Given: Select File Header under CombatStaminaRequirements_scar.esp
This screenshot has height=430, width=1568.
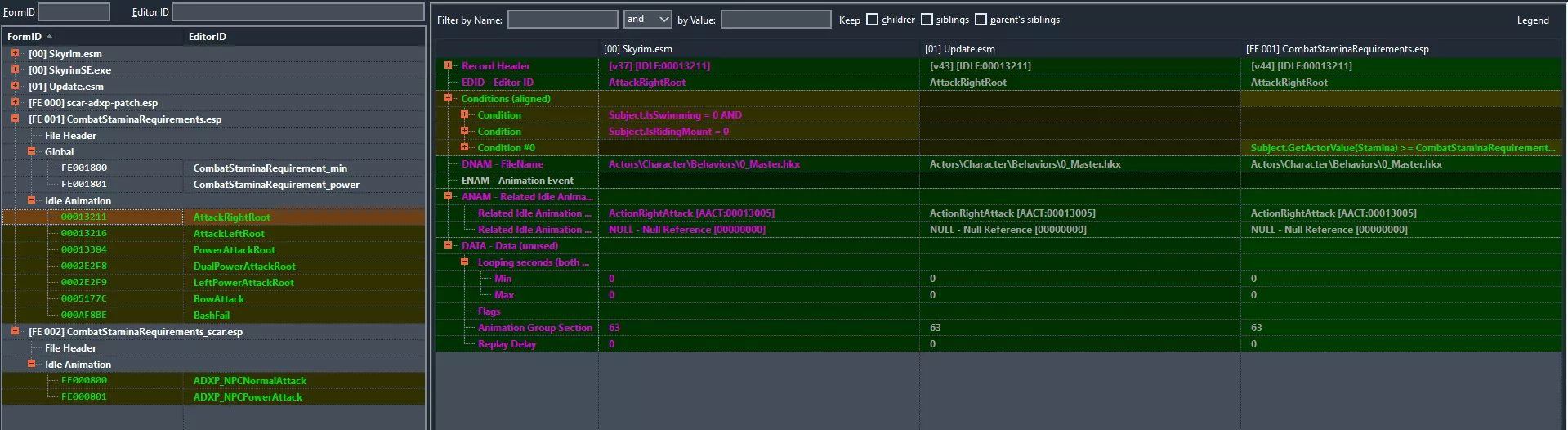Looking at the screenshot, I should coord(70,347).
